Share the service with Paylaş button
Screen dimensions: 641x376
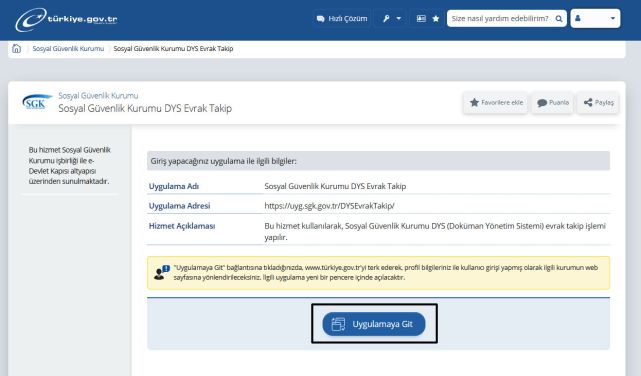pos(598,103)
